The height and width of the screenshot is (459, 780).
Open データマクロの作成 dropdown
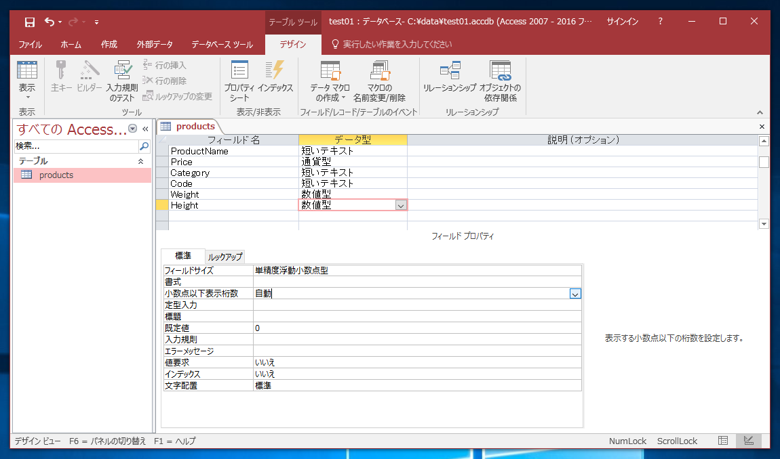pos(330,81)
